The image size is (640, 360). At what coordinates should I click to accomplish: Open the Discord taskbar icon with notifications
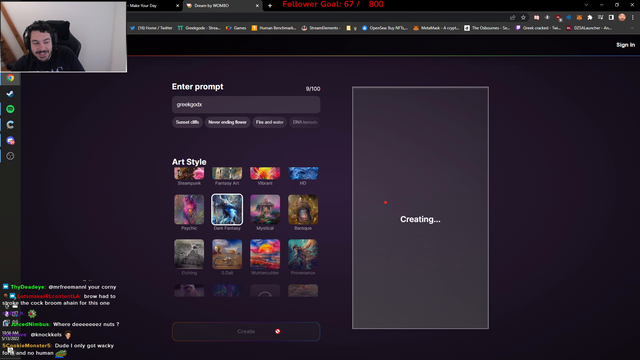(10, 140)
